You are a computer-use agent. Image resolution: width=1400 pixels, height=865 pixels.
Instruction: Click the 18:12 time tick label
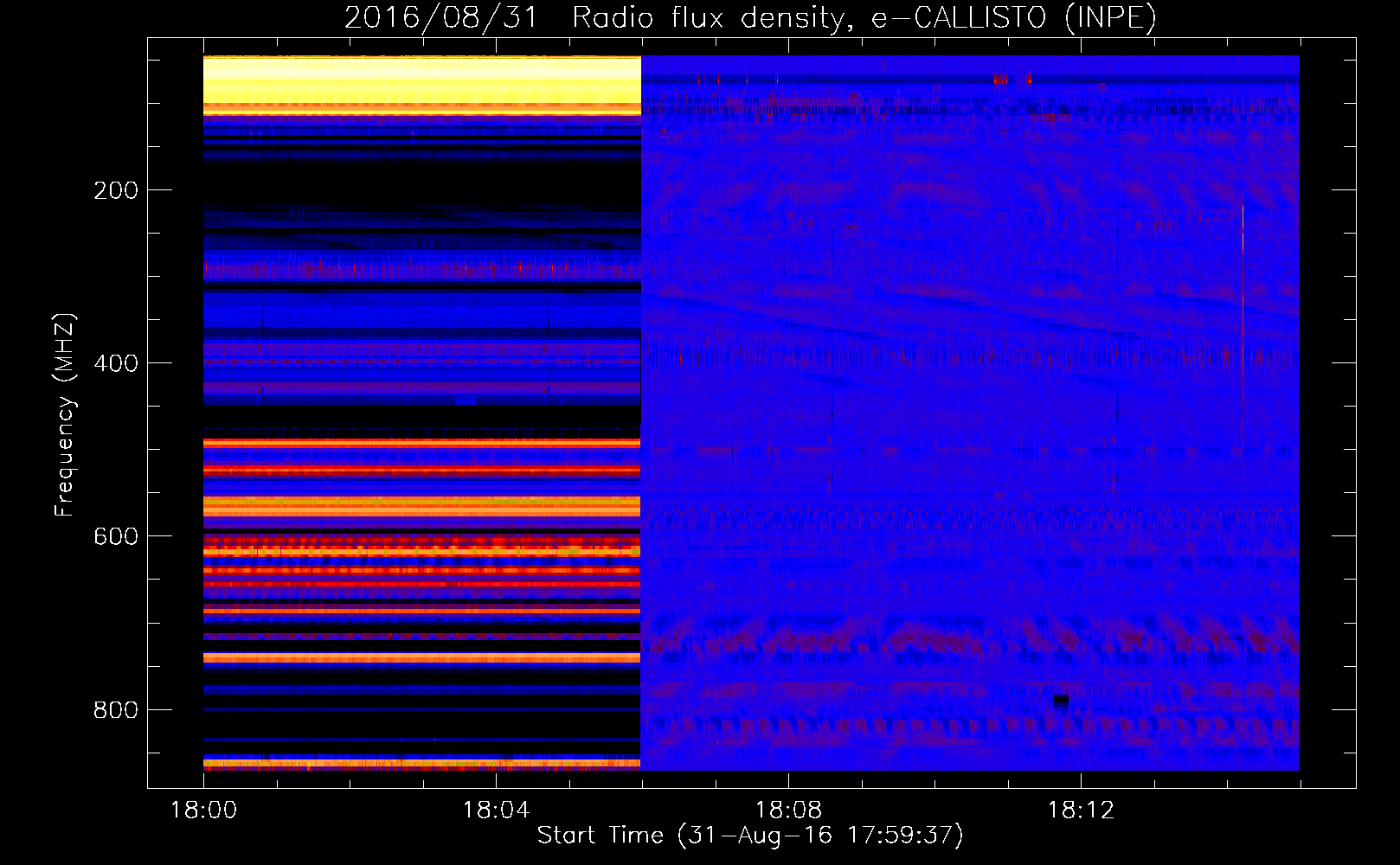click(1081, 811)
